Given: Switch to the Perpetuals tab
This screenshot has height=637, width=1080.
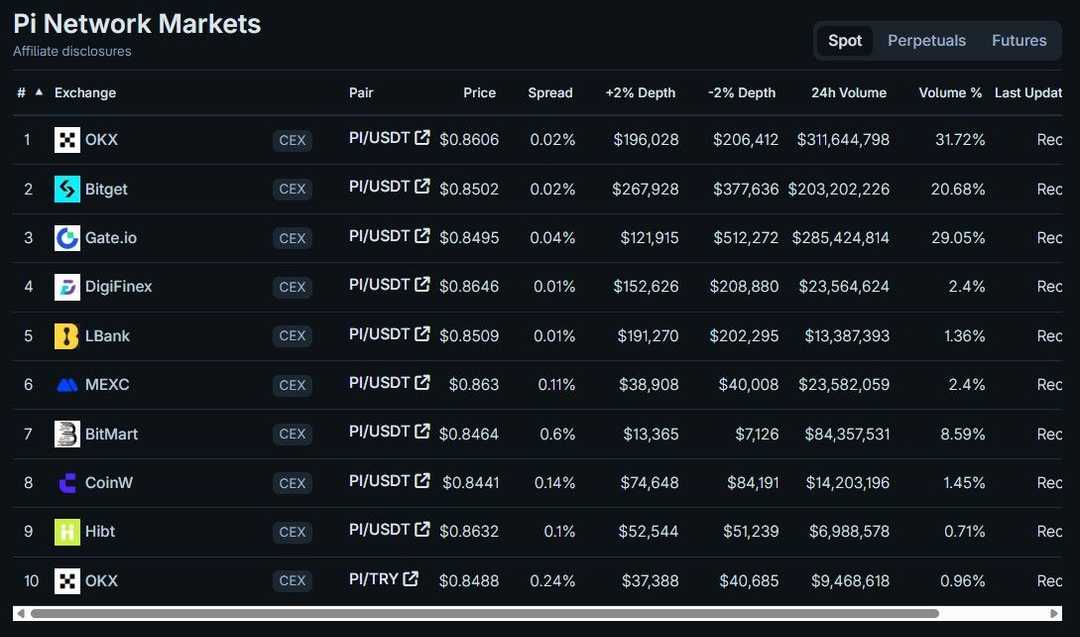Looking at the screenshot, I should pyautogui.click(x=926, y=40).
